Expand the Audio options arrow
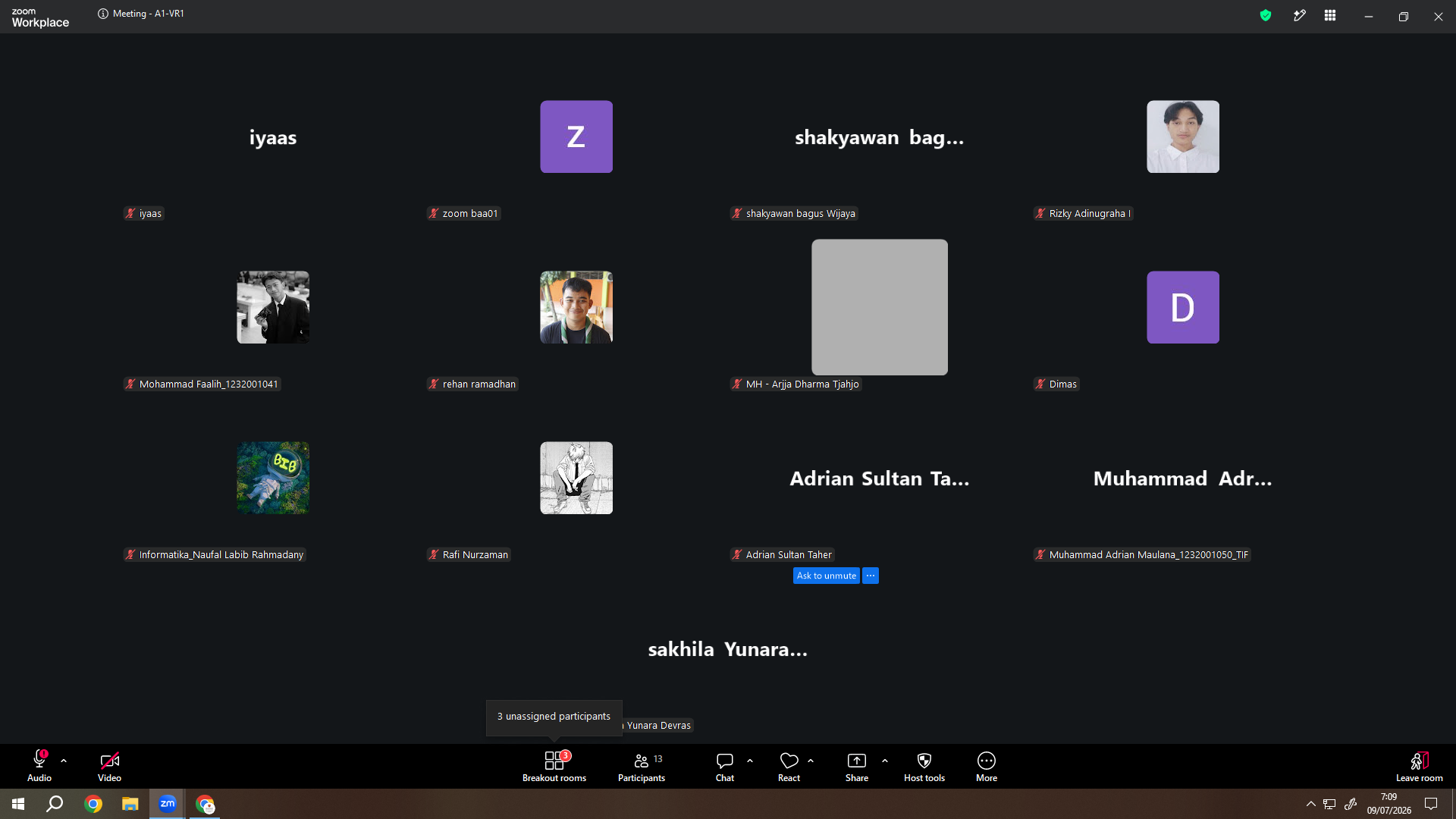 tap(64, 761)
